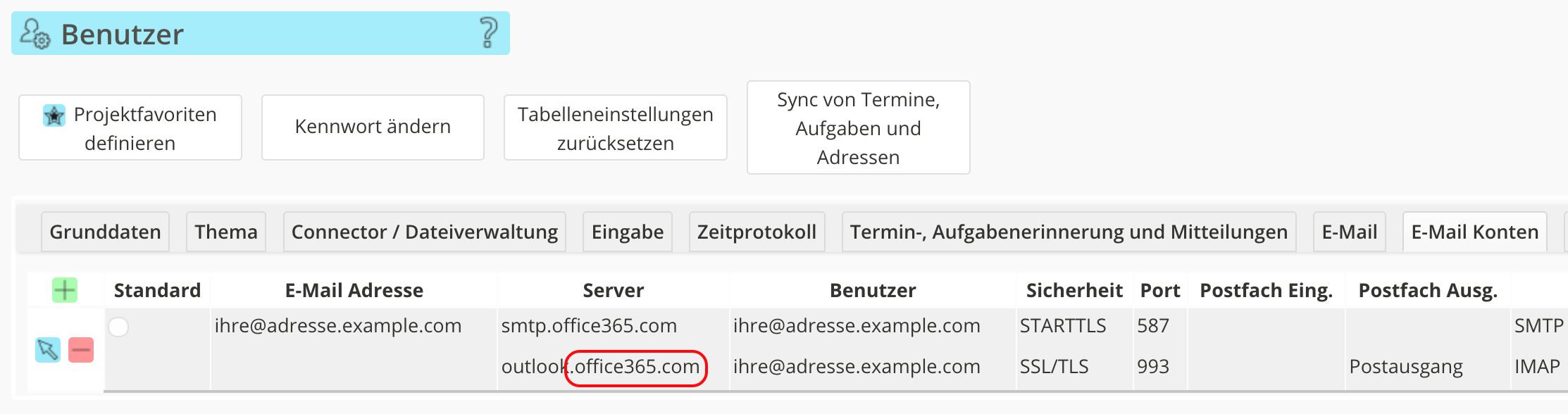Click the red minus delete icon
Image resolution: width=1568 pixels, height=414 pixels.
click(x=81, y=350)
